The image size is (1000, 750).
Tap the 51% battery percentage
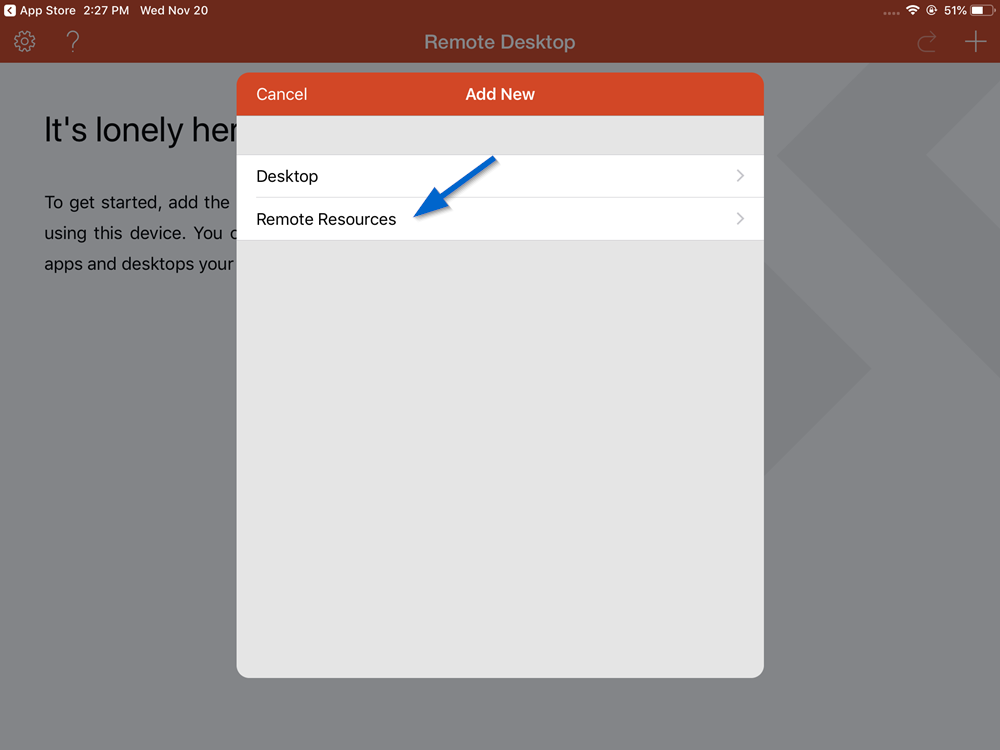click(955, 10)
